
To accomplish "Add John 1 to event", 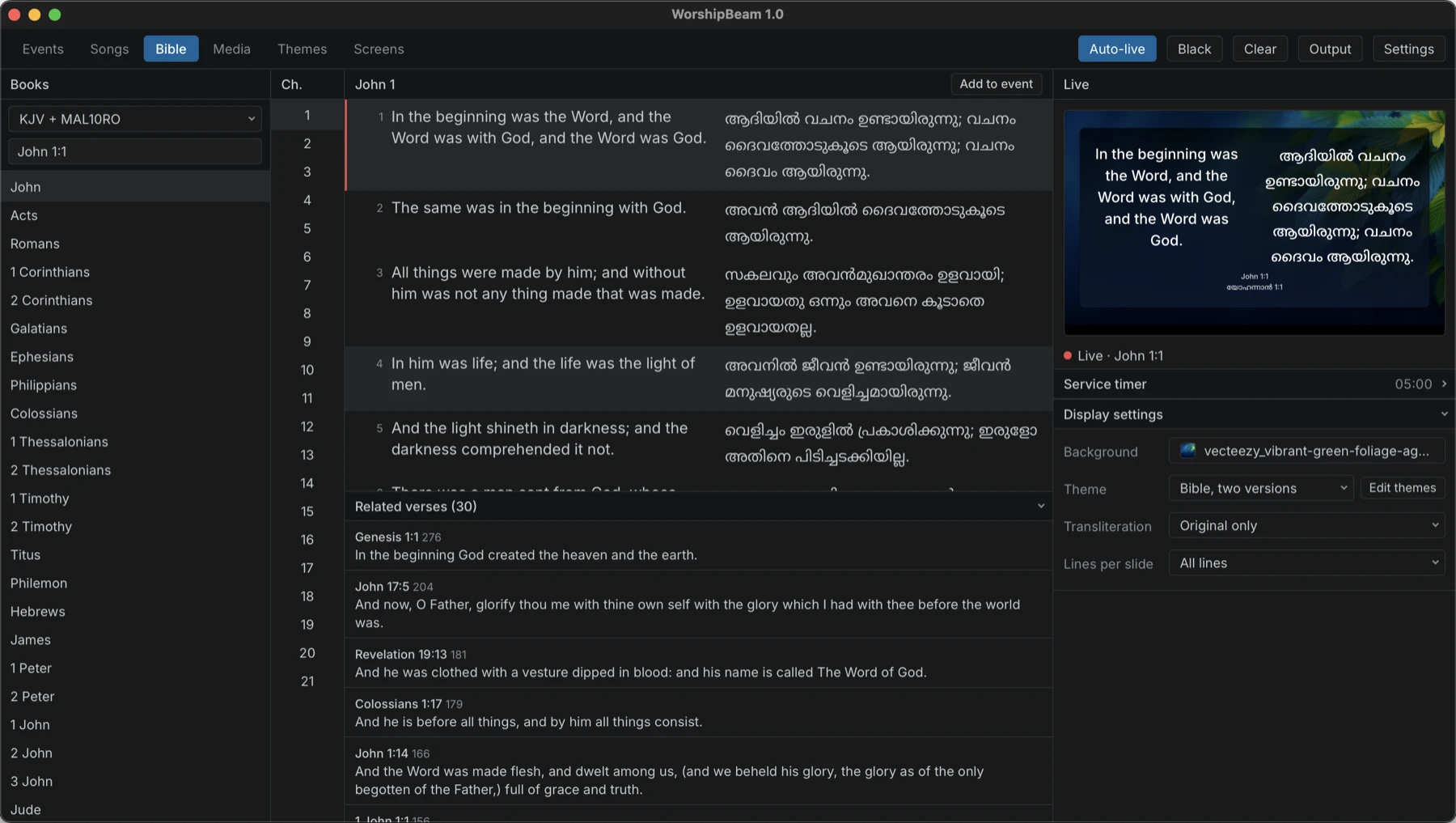I will 996,84.
